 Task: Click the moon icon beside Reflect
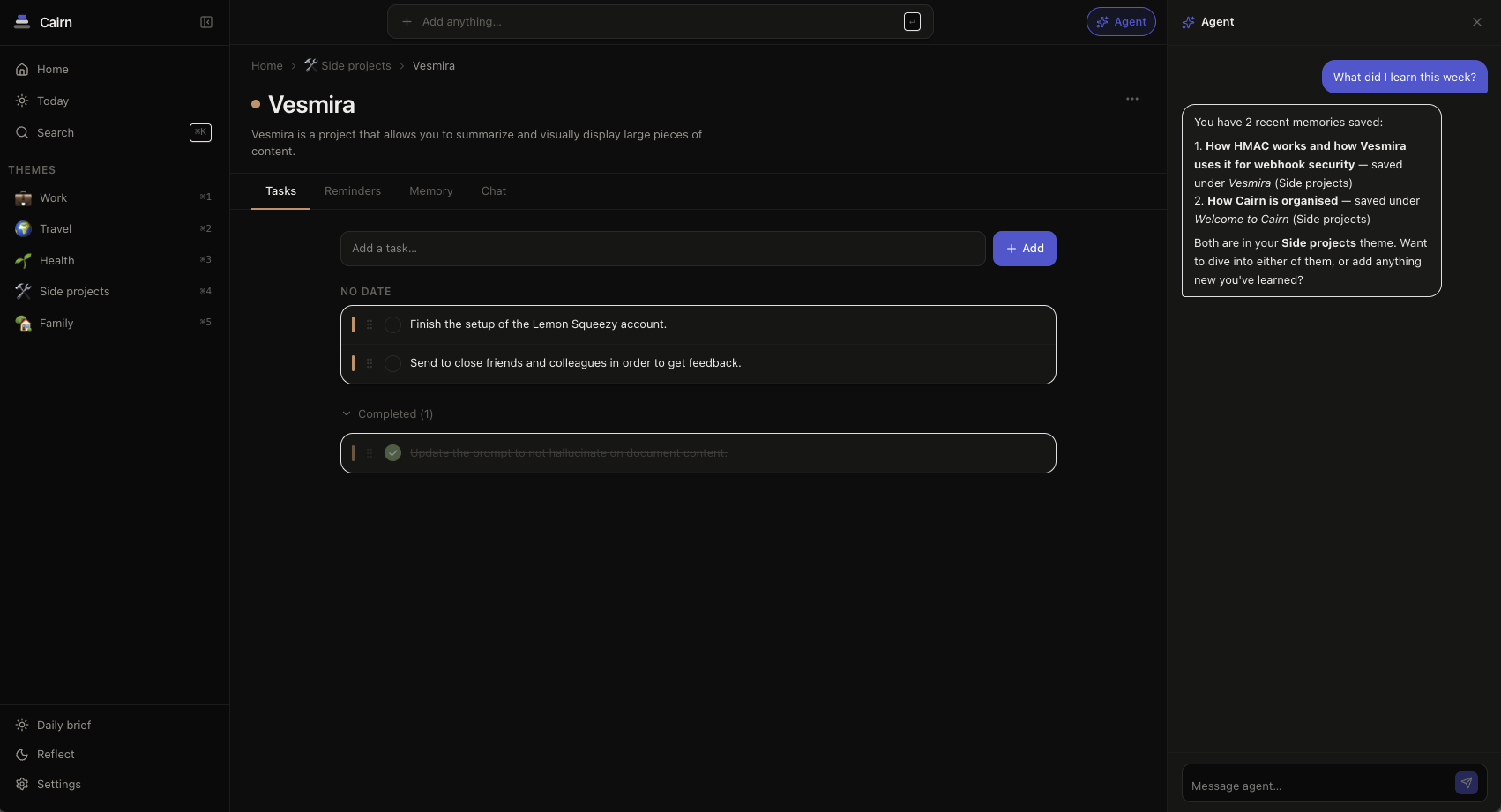click(x=22, y=755)
